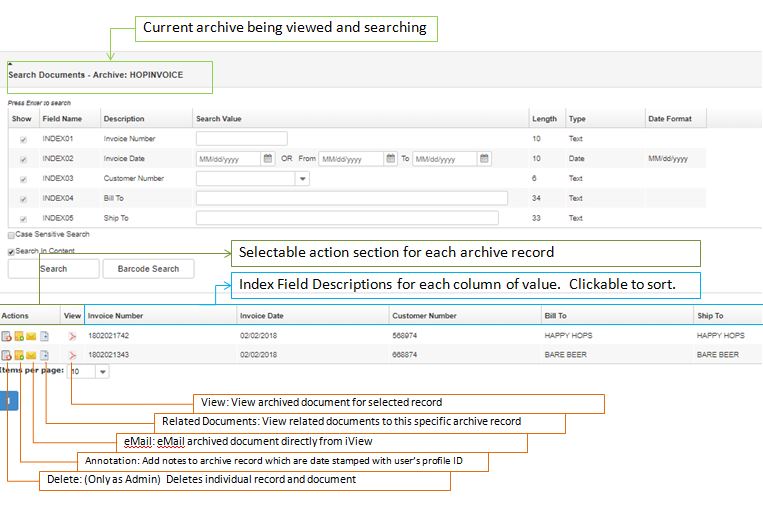Open the Items per page dropdown
The height and width of the screenshot is (509, 763).
tap(103, 371)
